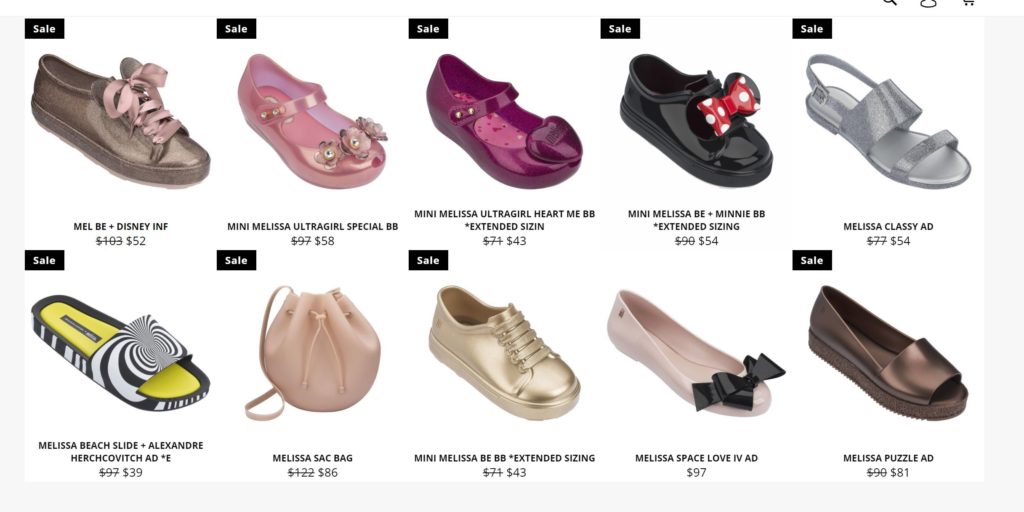Click the Sale badge on Mel Be + Disney Inf

44,29
